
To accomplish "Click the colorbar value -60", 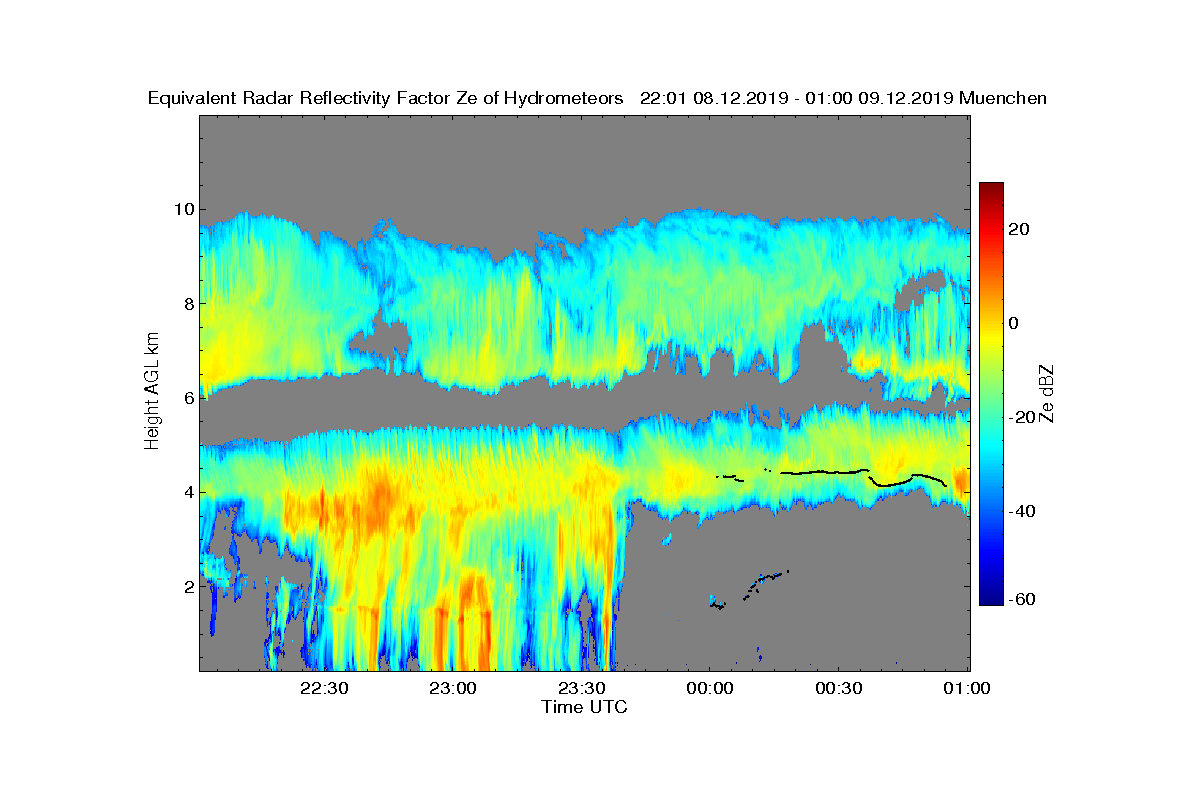I will pos(1021,600).
